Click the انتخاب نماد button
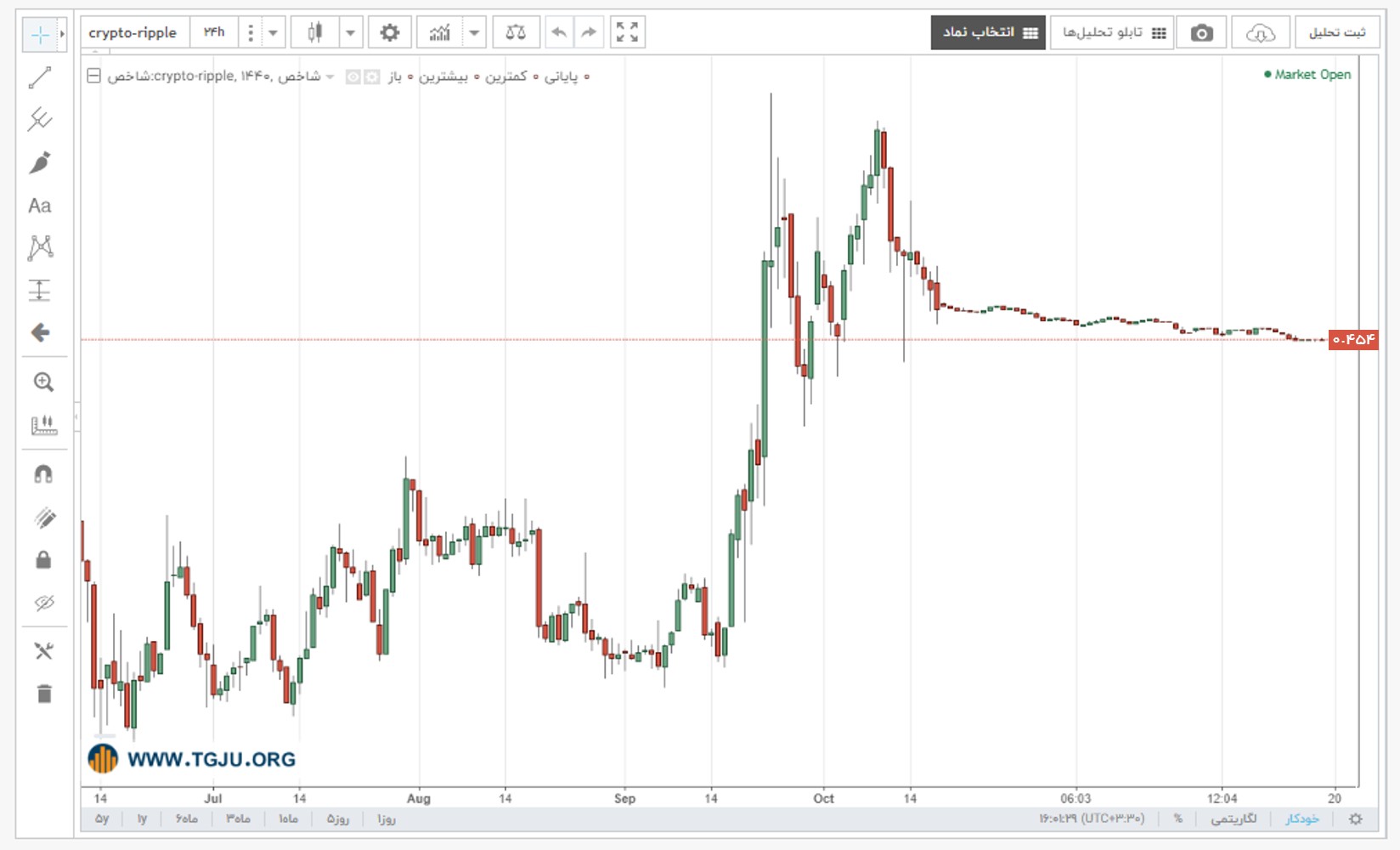 (988, 33)
